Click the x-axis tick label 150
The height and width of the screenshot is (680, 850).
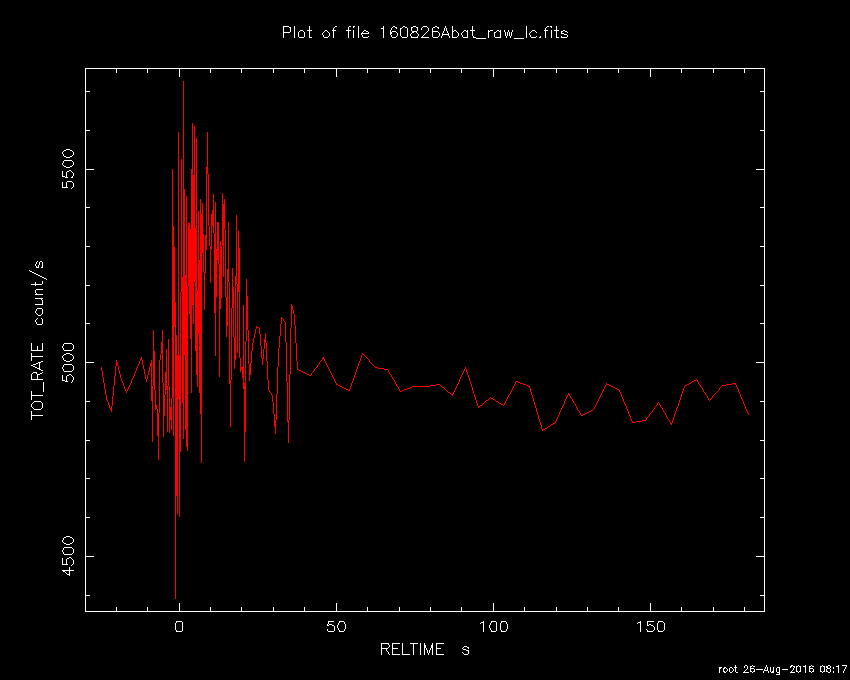click(x=649, y=627)
